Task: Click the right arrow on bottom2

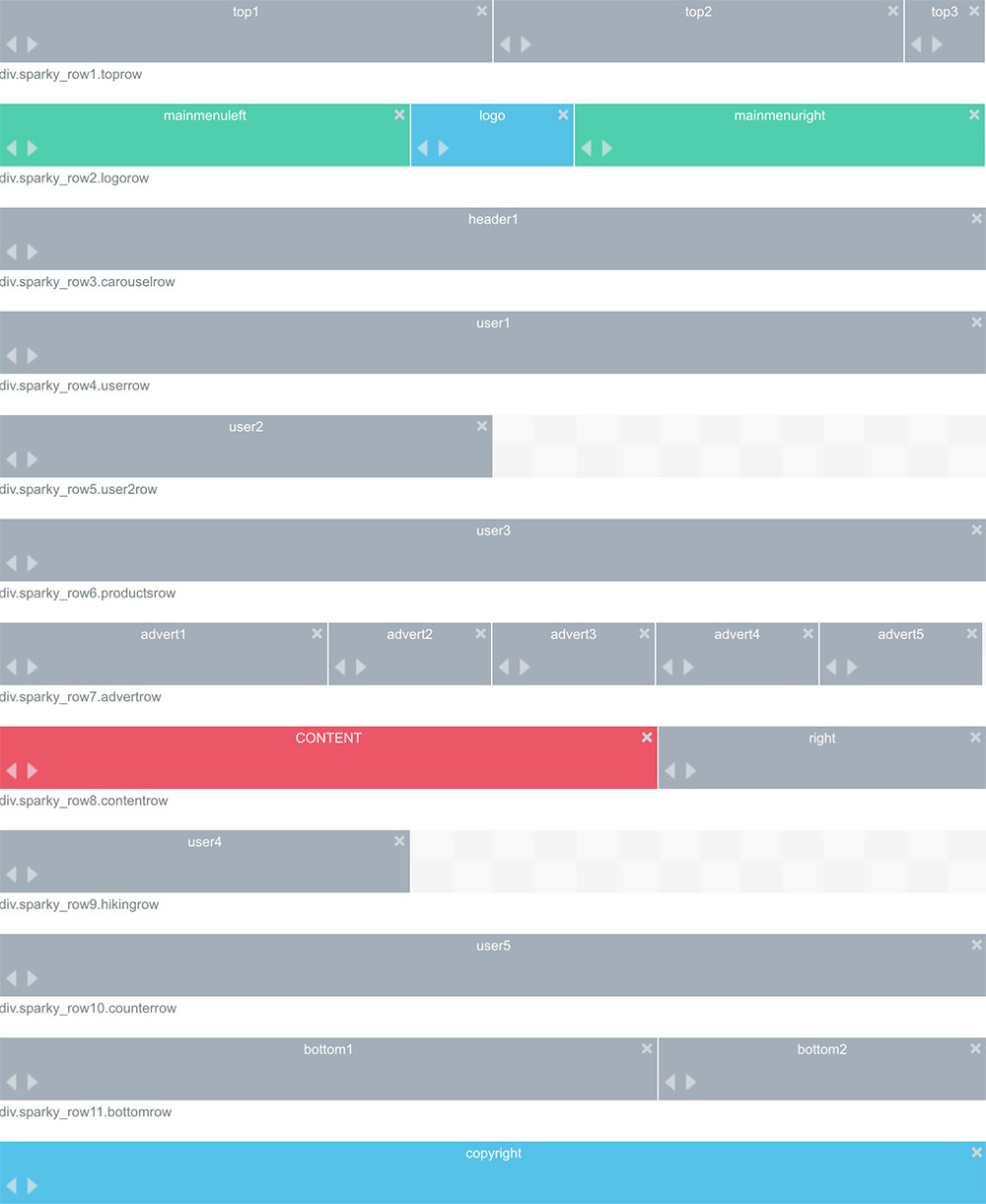Action: pyautogui.click(x=690, y=1082)
